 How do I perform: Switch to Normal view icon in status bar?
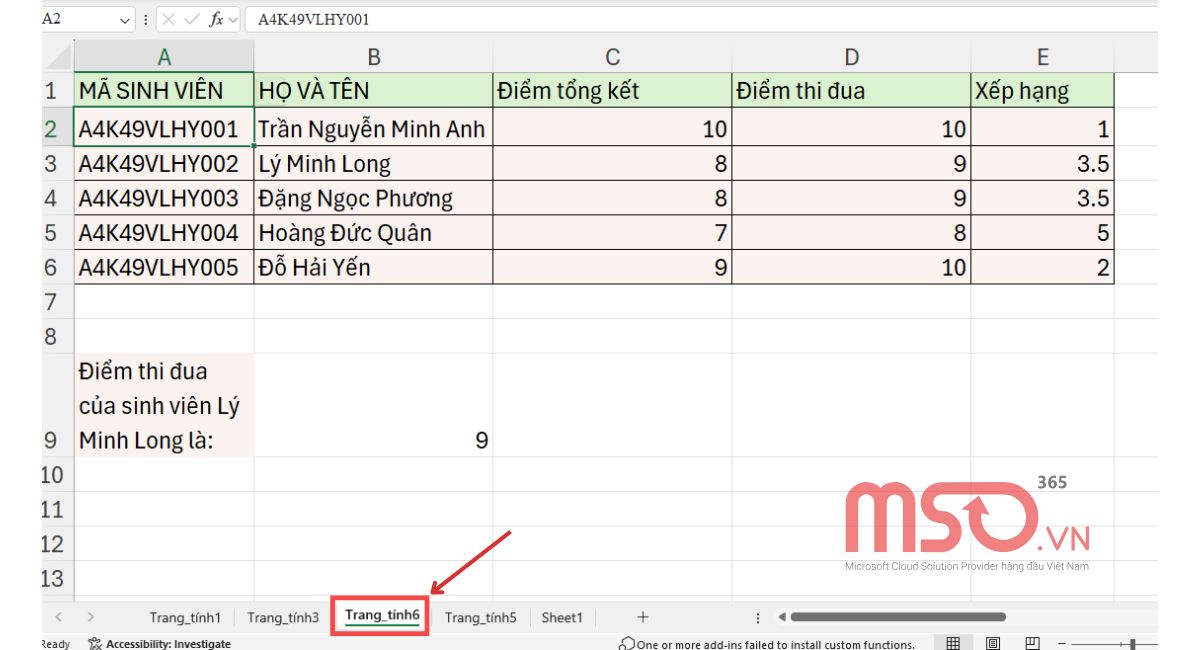953,643
